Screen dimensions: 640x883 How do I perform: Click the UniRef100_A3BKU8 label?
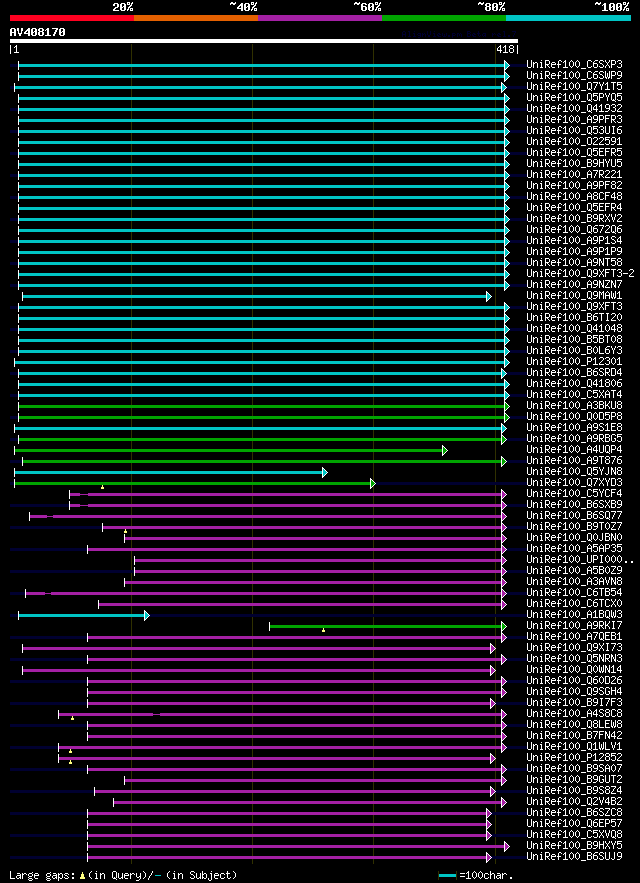click(x=574, y=405)
